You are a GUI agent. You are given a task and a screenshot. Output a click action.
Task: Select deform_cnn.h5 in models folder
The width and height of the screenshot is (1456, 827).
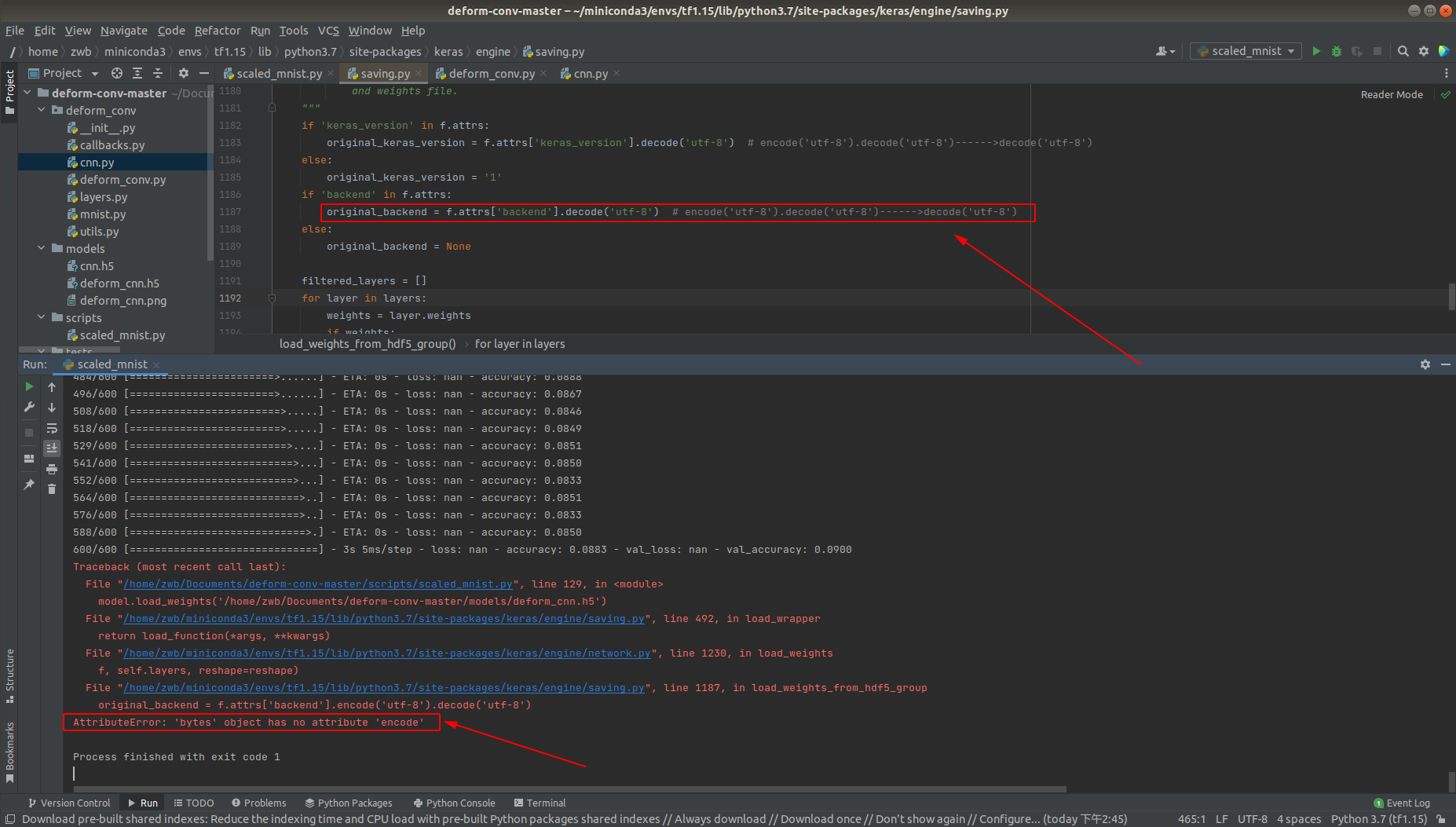(x=119, y=284)
